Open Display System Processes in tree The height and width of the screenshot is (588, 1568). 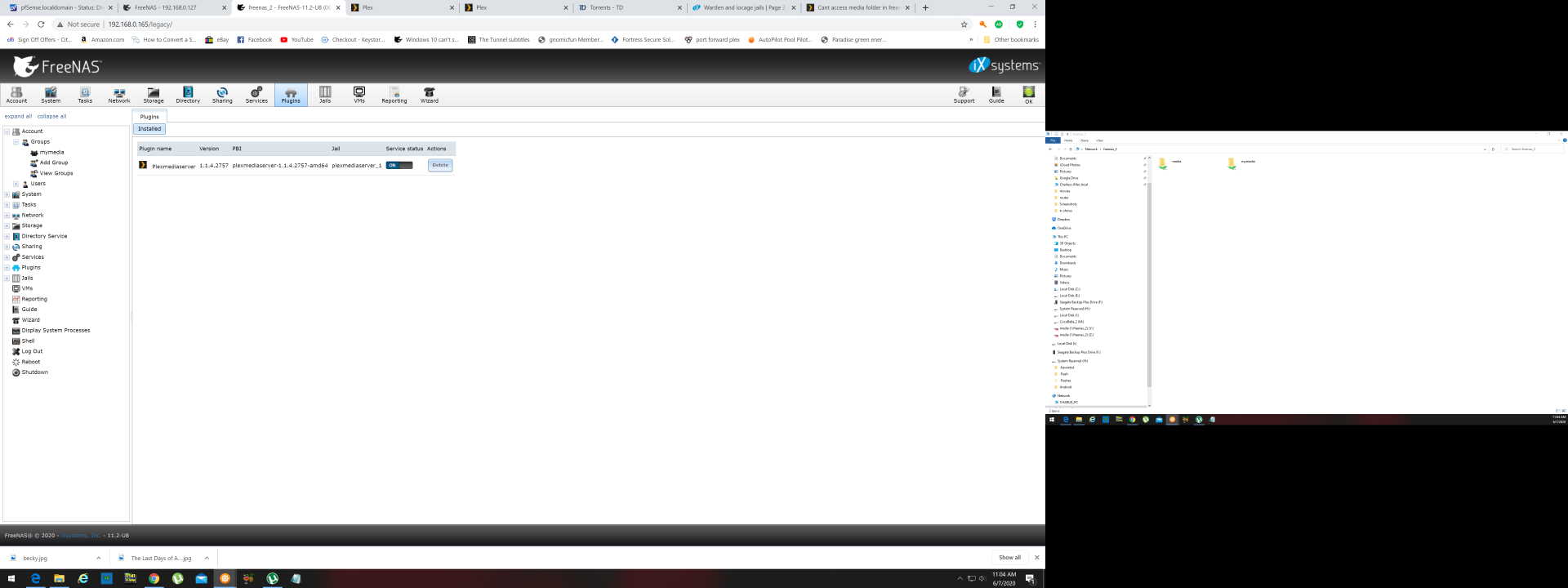(51, 331)
